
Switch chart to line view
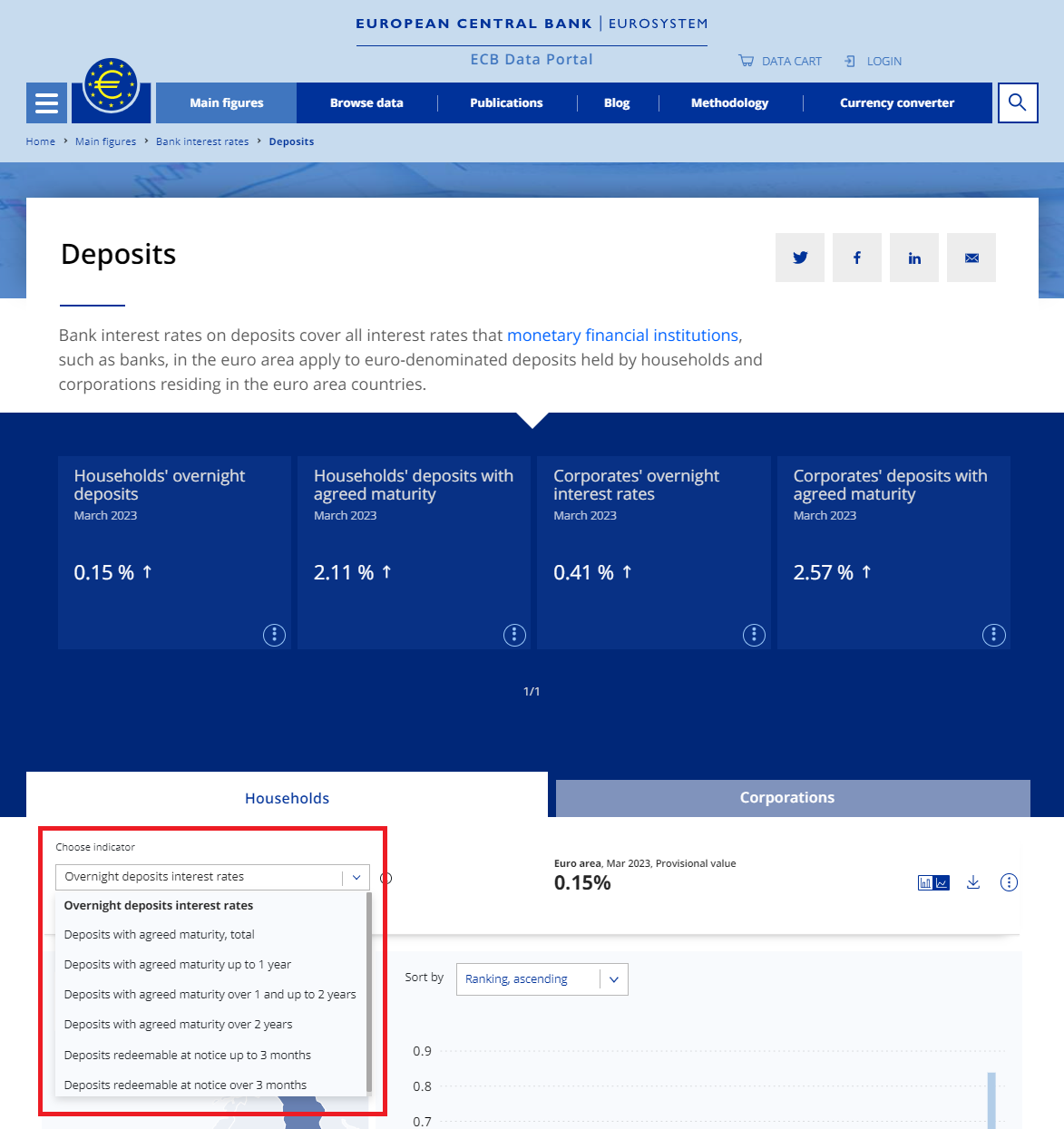coord(942,881)
